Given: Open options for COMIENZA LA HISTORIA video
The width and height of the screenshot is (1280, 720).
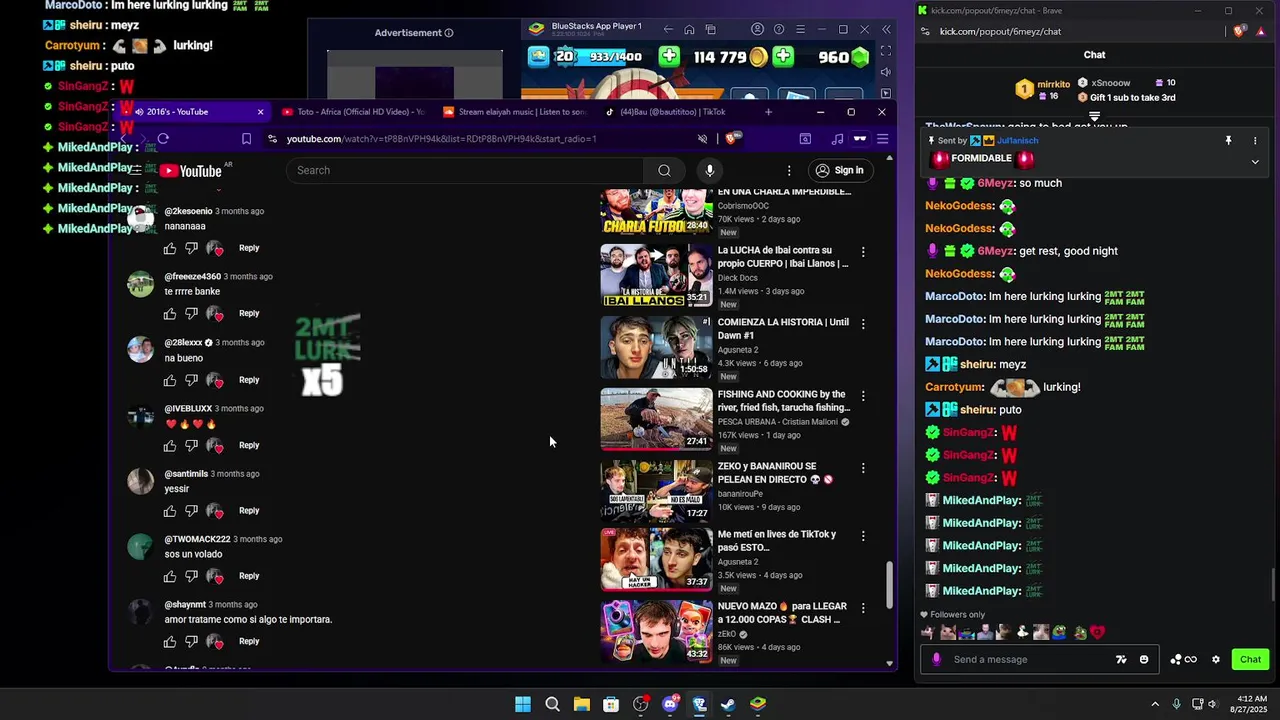Looking at the screenshot, I should [x=863, y=324].
